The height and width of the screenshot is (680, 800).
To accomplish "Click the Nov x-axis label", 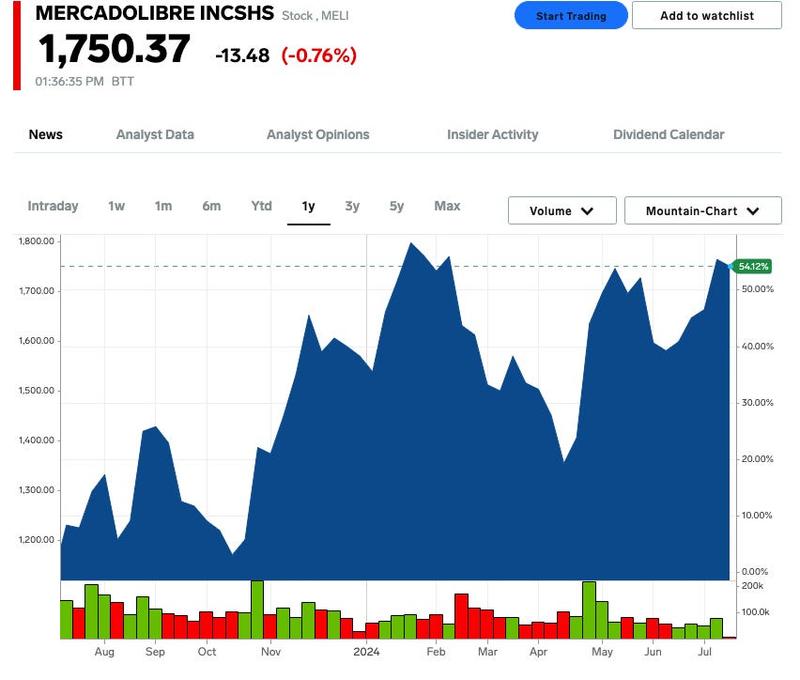I will (270, 652).
